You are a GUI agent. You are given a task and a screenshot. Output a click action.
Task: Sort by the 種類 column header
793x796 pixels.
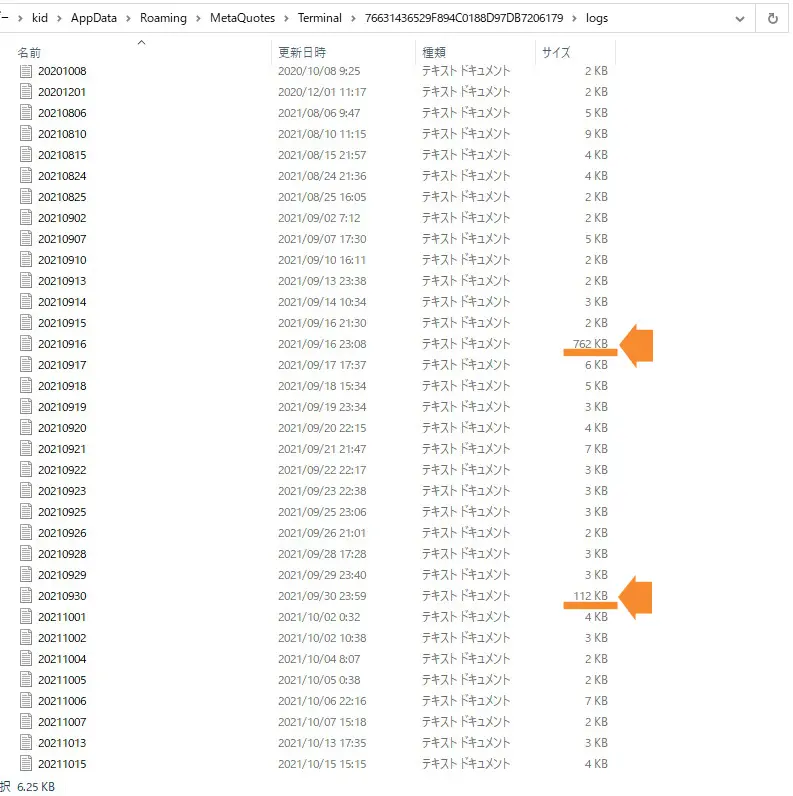(x=434, y=52)
